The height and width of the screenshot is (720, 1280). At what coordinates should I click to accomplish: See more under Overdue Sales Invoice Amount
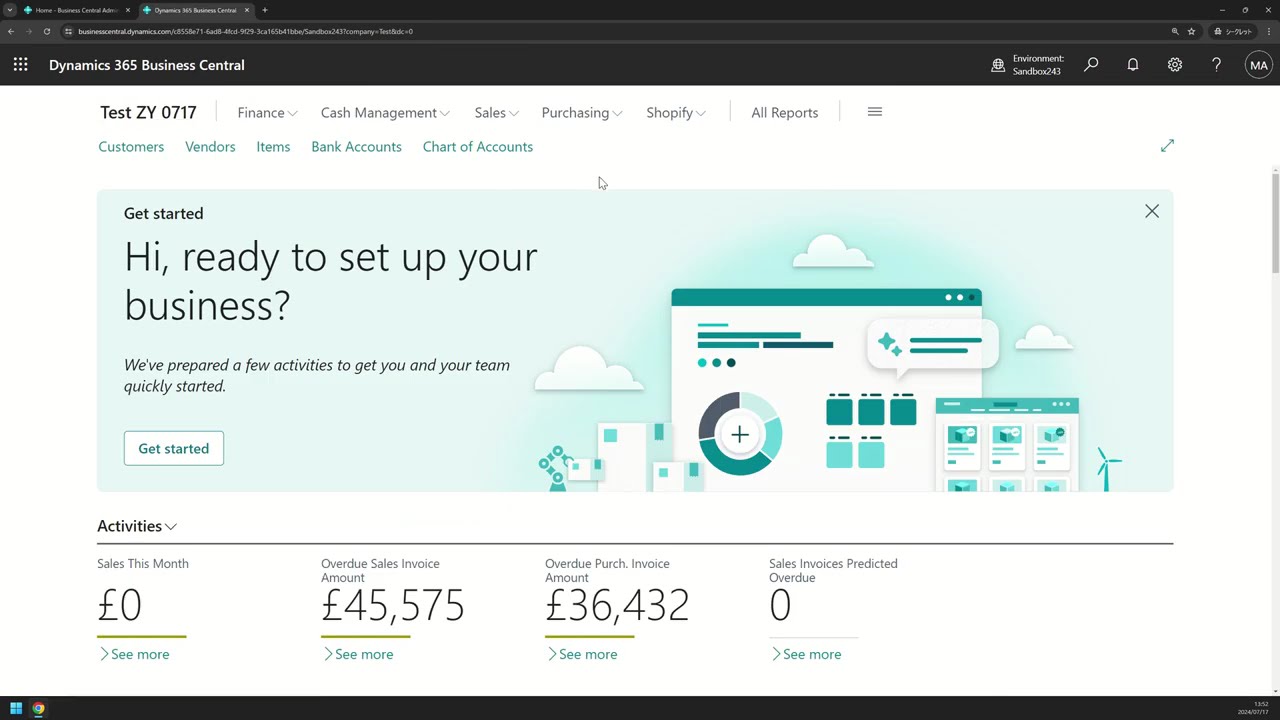tap(358, 654)
